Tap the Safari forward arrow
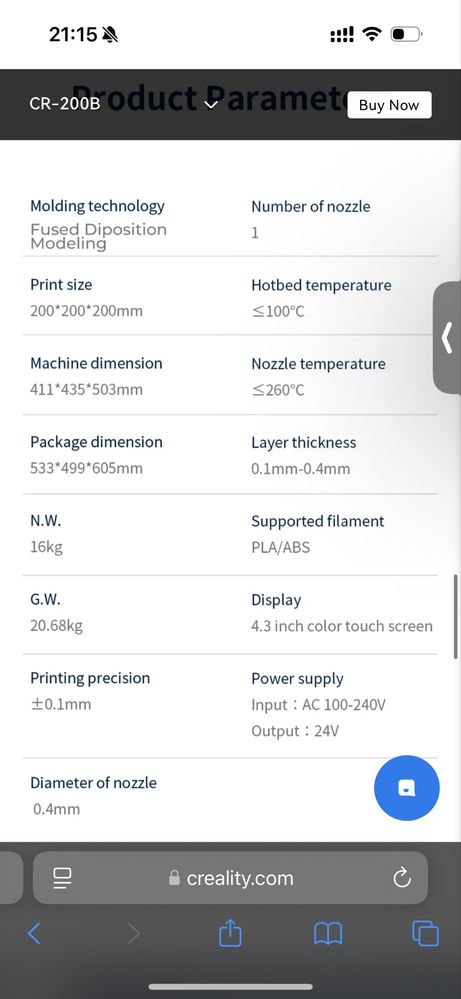Screen dimensions: 461x999 134,934
